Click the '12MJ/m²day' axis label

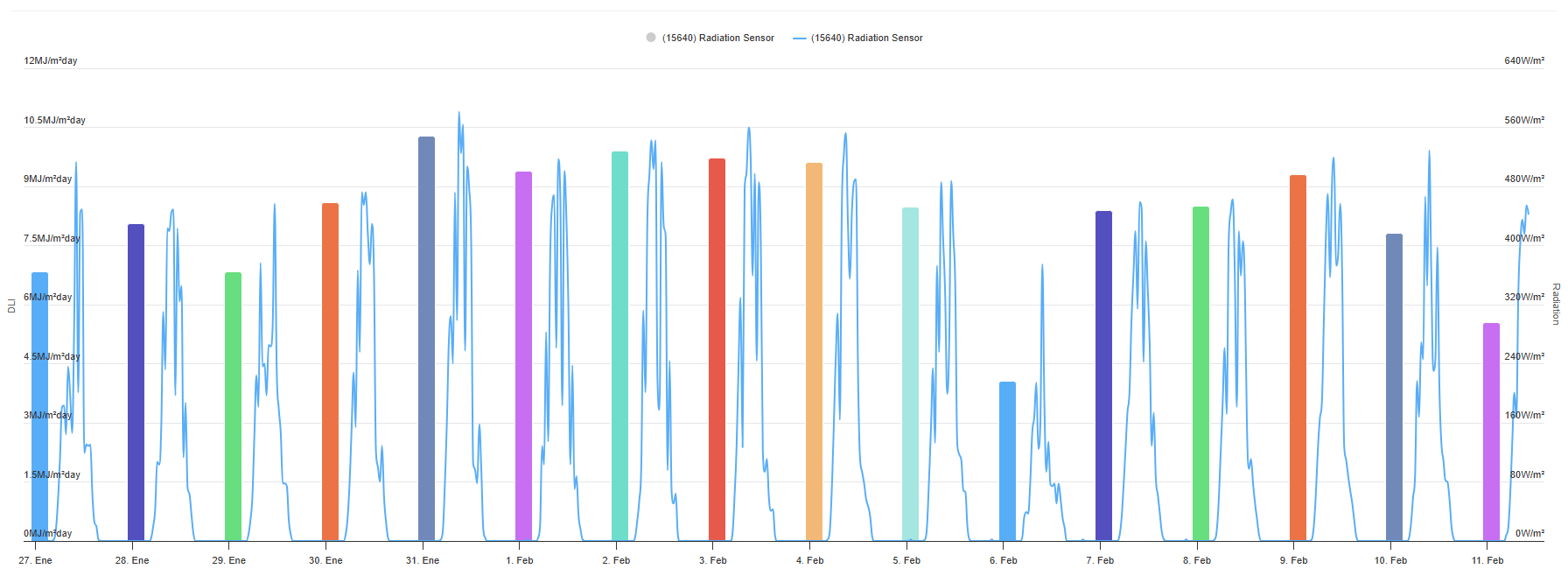(51, 60)
